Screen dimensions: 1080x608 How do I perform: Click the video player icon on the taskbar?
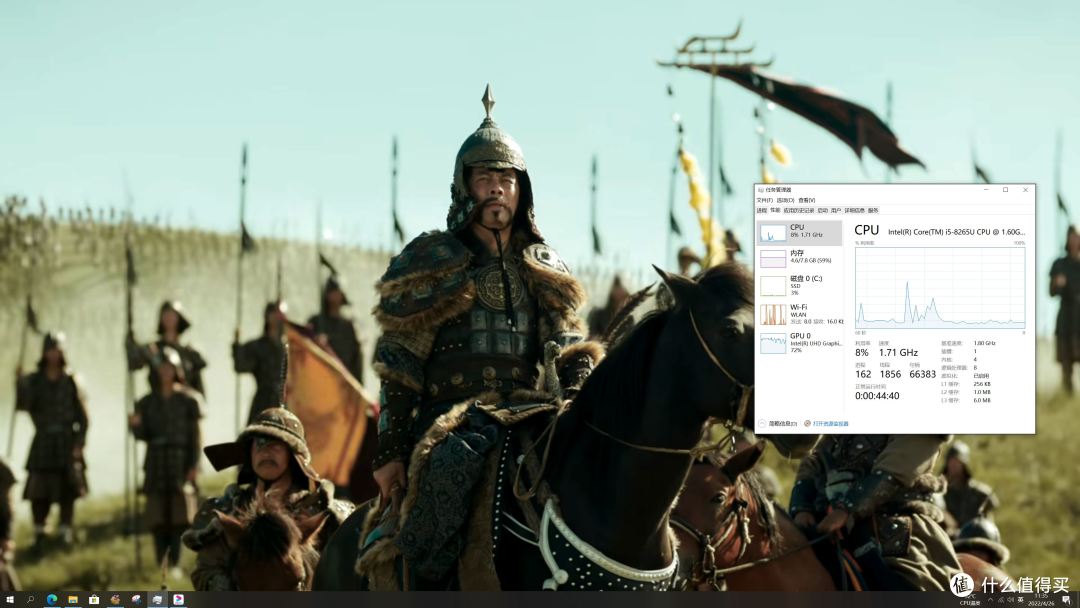[178, 600]
